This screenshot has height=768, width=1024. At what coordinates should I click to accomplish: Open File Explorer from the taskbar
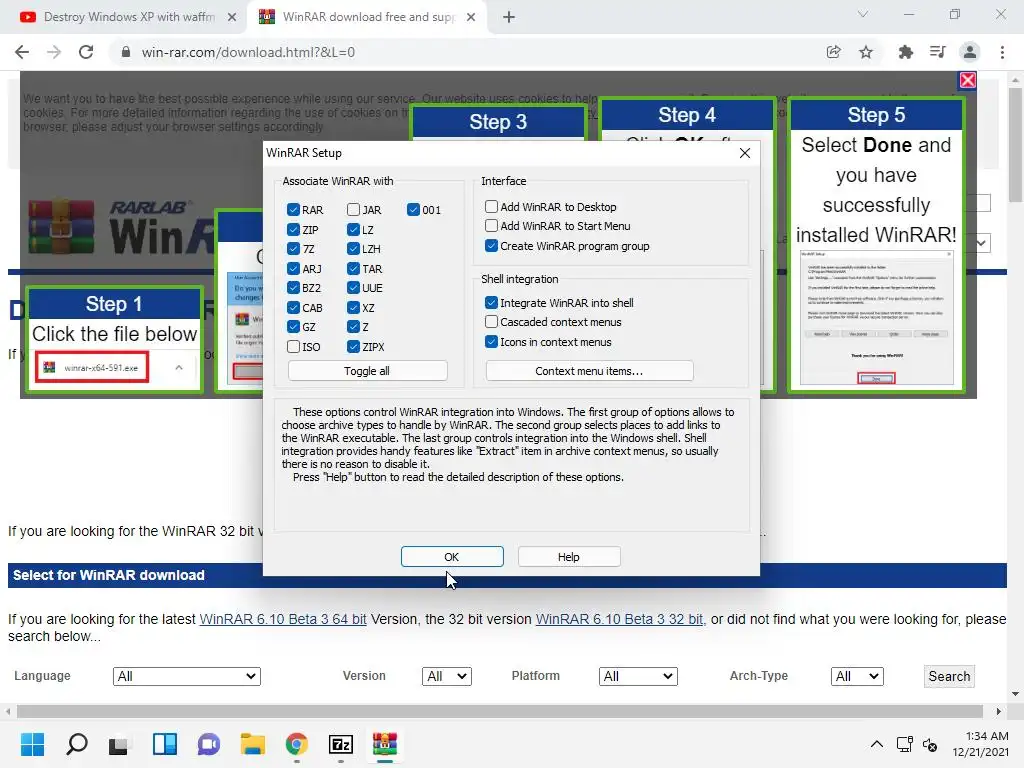(x=253, y=744)
